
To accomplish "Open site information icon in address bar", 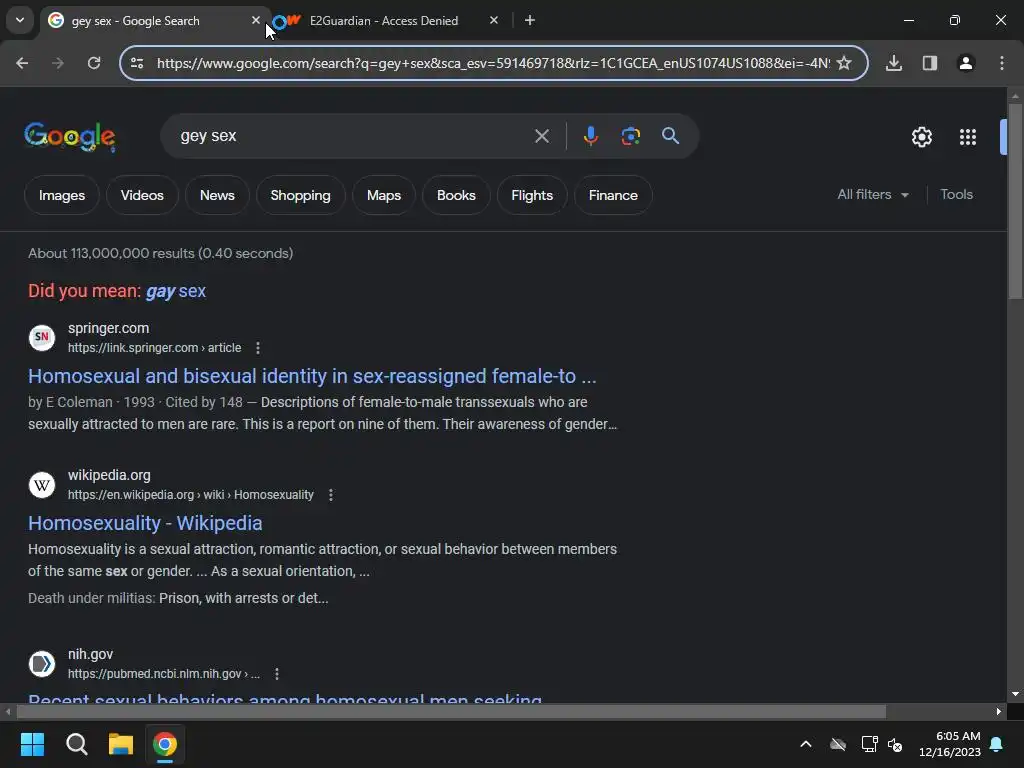I will tap(137, 63).
